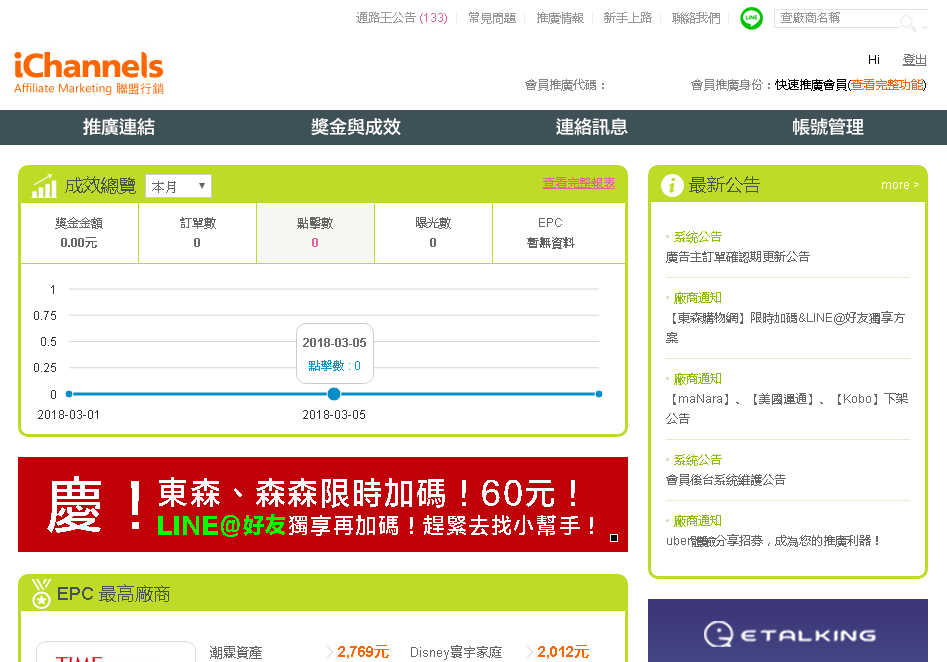Select the 點擊數 stat tab
This screenshot has height=662, width=947.
coord(315,233)
